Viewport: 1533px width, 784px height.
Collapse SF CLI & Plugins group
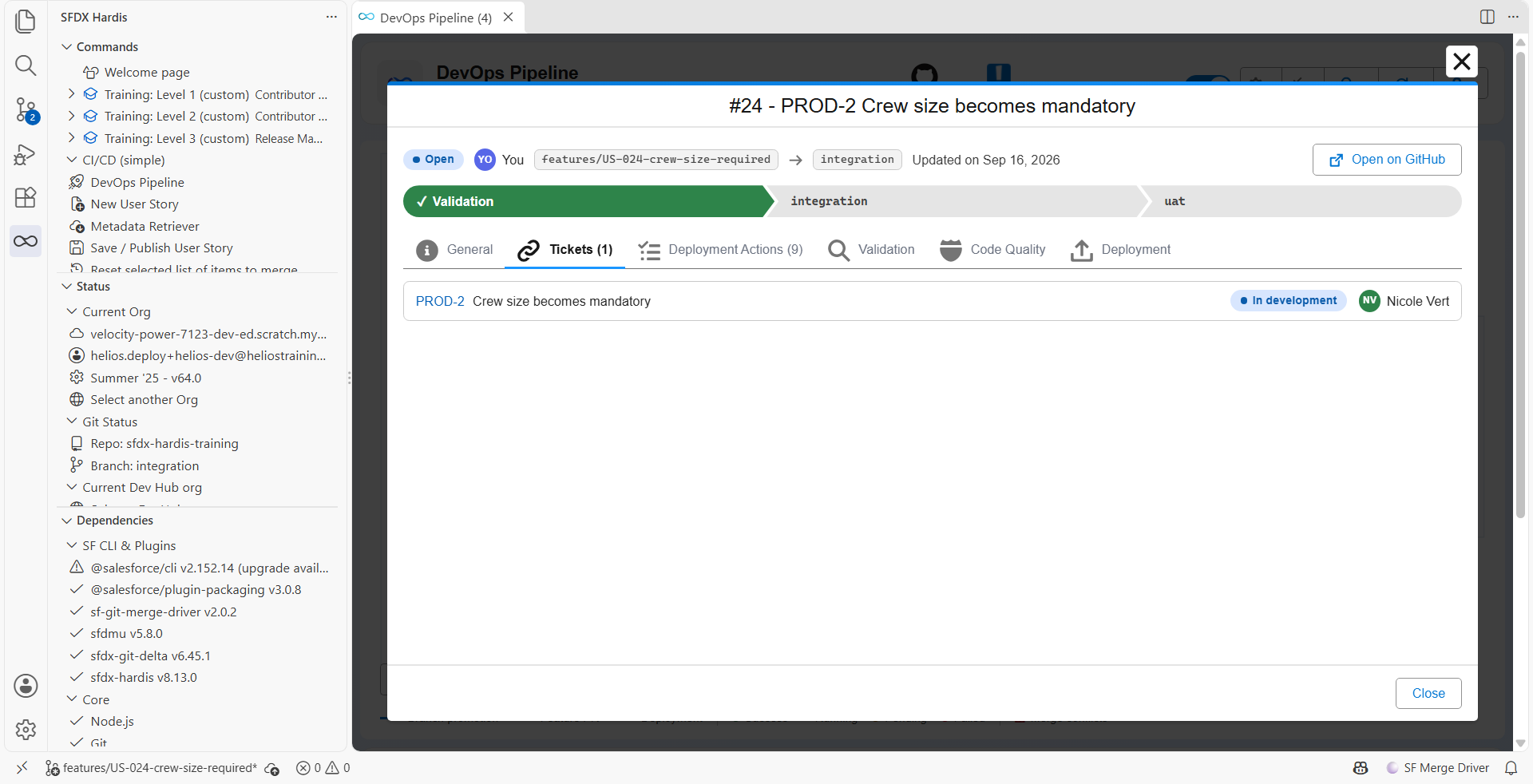[x=72, y=546]
